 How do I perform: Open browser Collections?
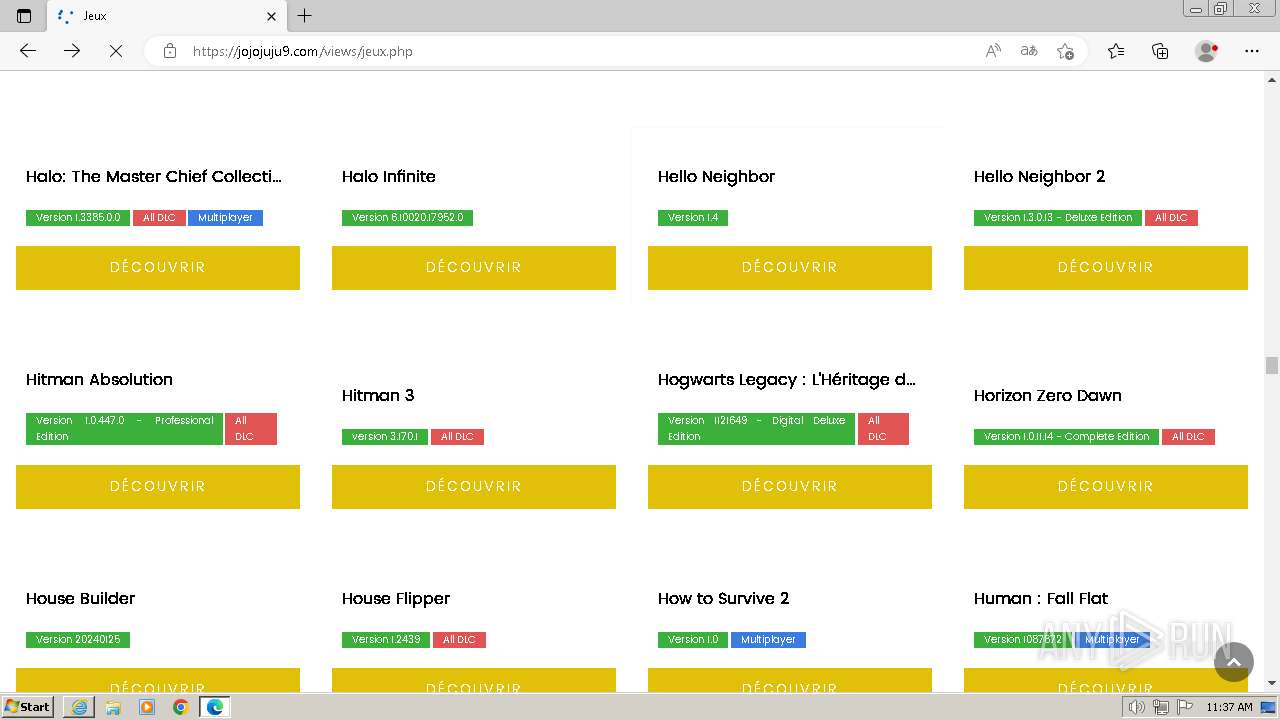pyautogui.click(x=1160, y=51)
